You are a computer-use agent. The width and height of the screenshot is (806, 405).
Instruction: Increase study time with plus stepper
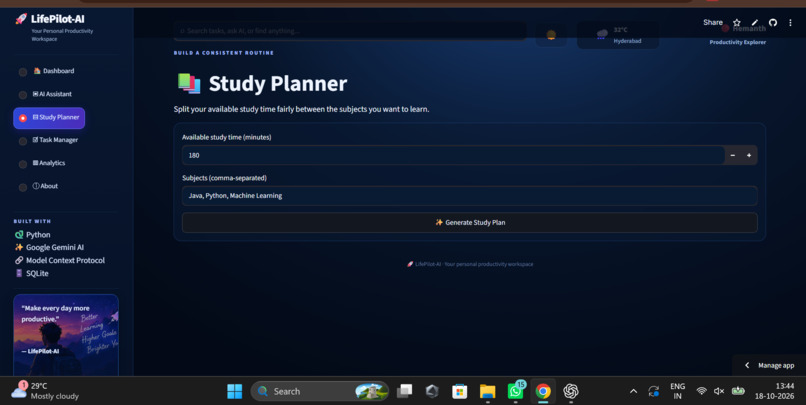(x=749, y=155)
